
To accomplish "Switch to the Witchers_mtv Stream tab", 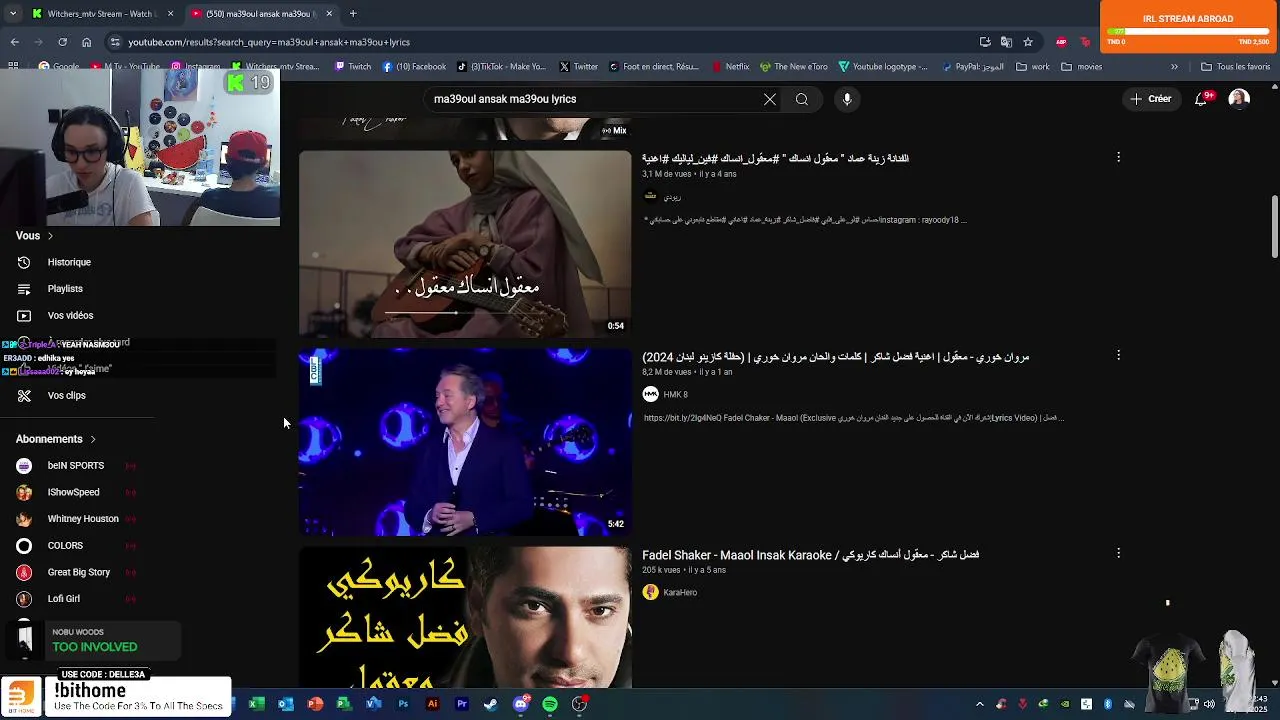I will click(100, 14).
